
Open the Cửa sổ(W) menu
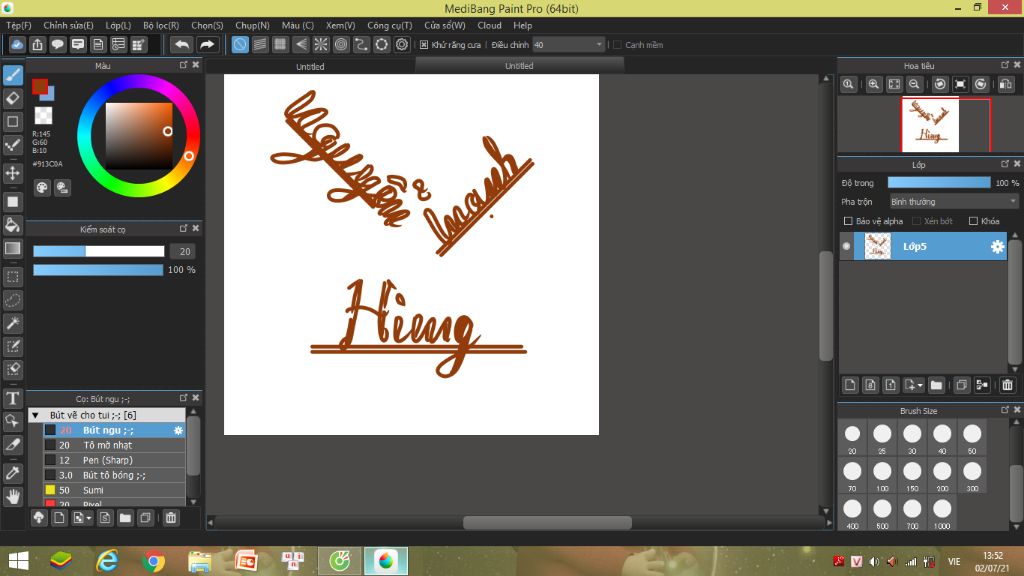(445, 25)
